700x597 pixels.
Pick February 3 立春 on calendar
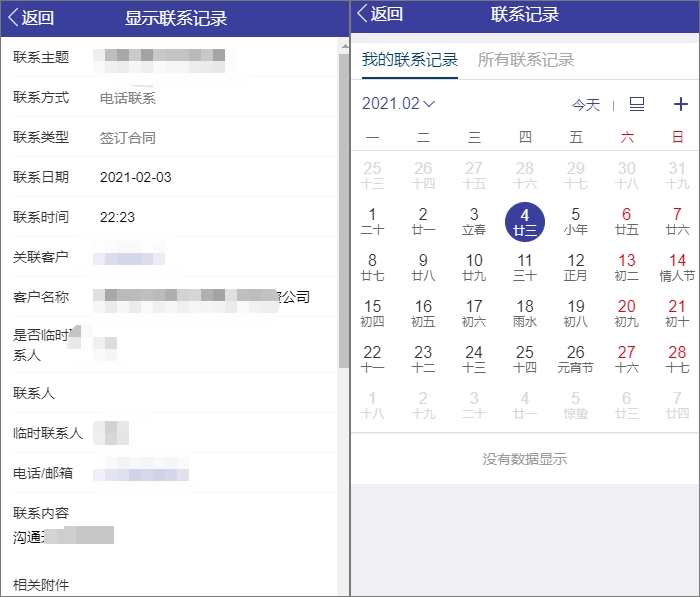coord(474,221)
